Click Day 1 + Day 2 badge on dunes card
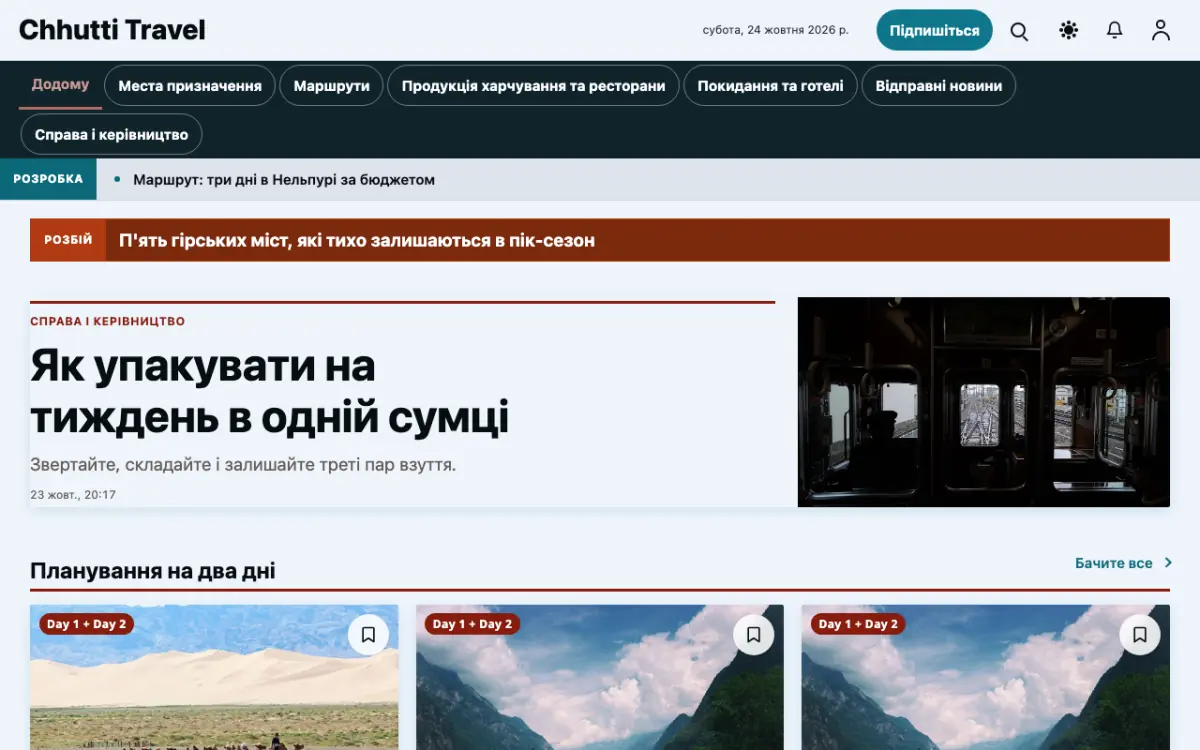The width and height of the screenshot is (1200, 750). (87, 624)
